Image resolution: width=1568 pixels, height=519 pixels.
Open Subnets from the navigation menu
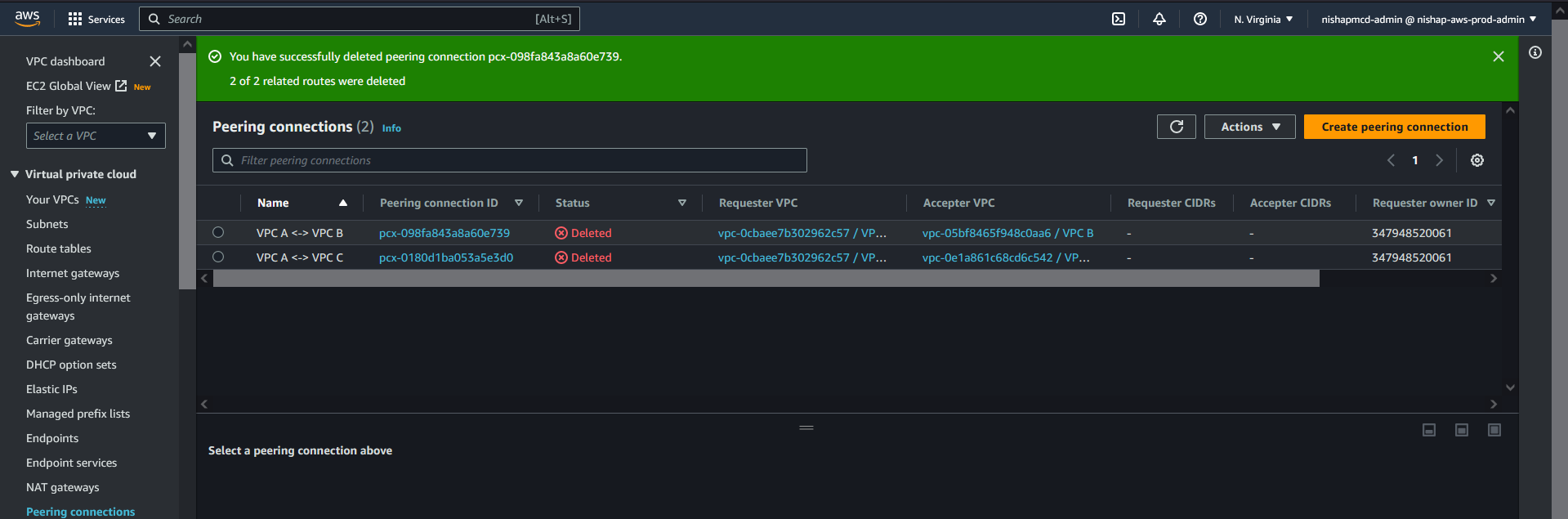[x=47, y=224]
